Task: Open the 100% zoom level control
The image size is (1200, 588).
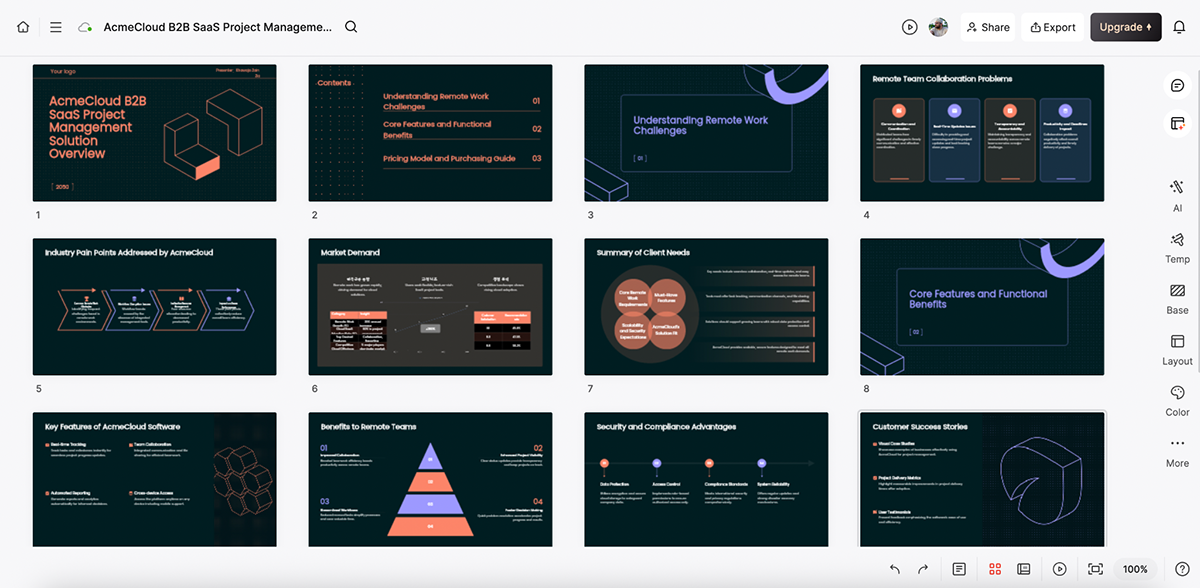Action: (1134, 568)
